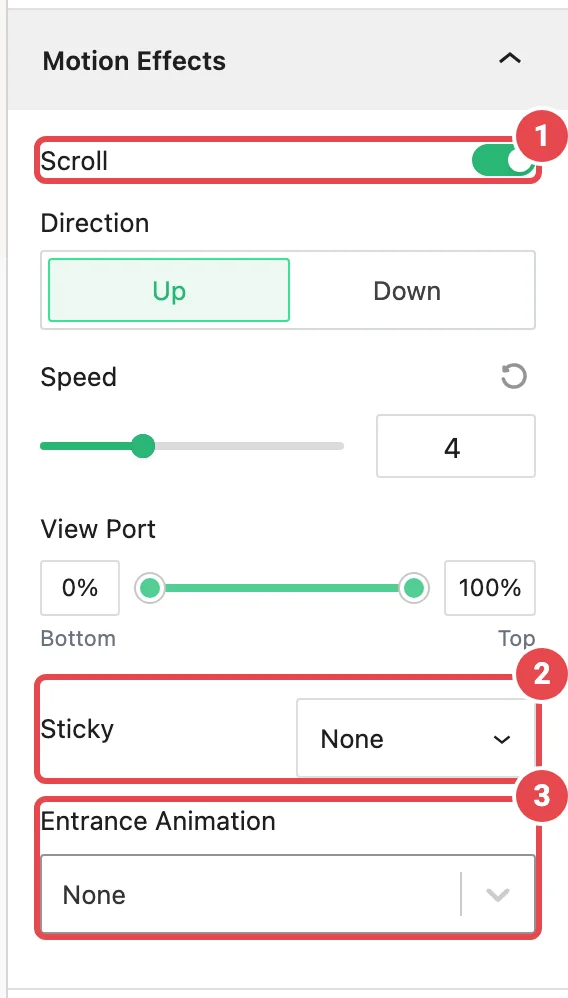Click the red badge number 3
Viewport: 568px width, 998px height.
click(541, 796)
